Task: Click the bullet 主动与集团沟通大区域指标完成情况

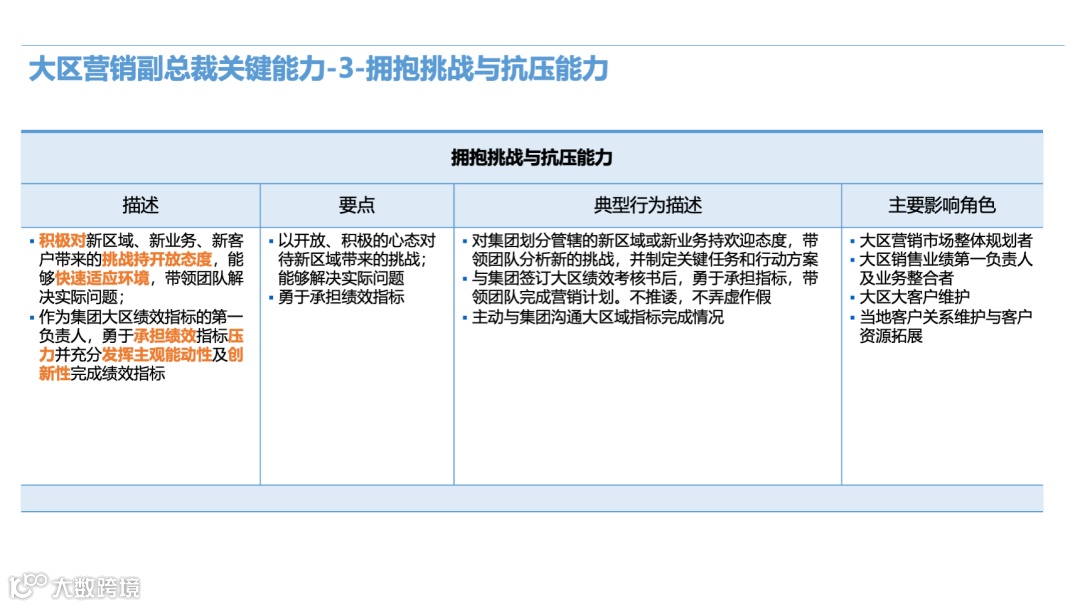Action: (x=598, y=317)
